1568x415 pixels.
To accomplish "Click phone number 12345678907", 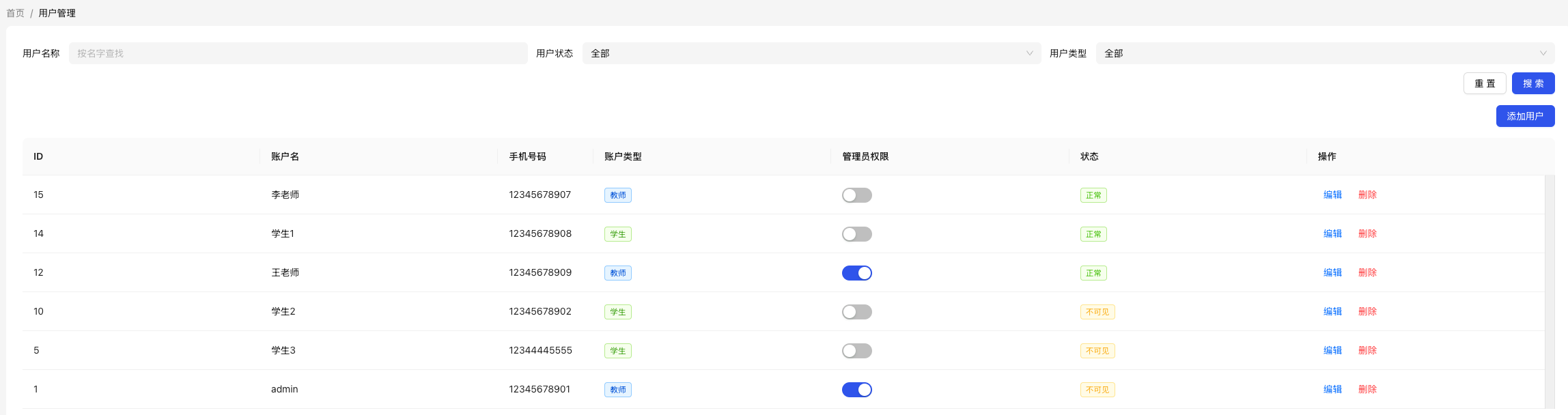I will point(540,195).
